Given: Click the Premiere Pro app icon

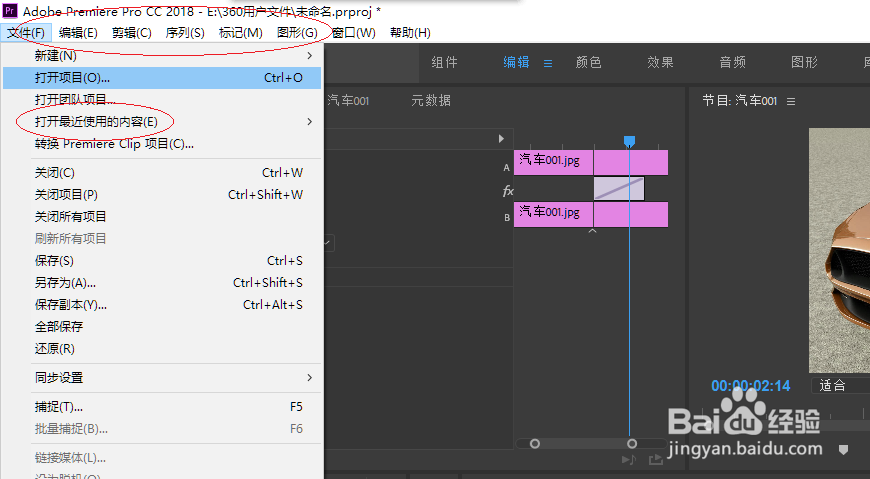Looking at the screenshot, I should point(10,11).
